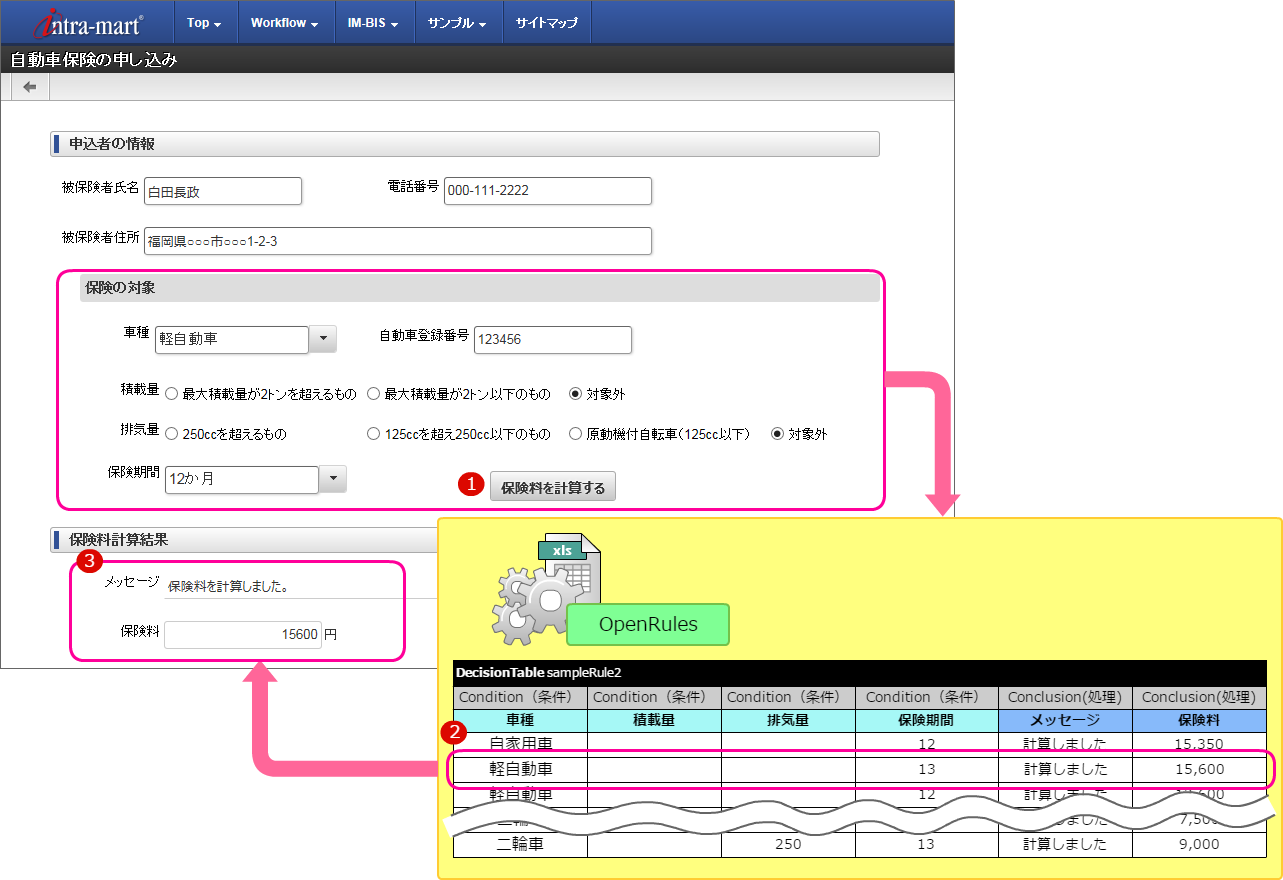This screenshot has width=1283, height=880.
Task: Expand the IM-BIS menu
Action: click(x=373, y=23)
